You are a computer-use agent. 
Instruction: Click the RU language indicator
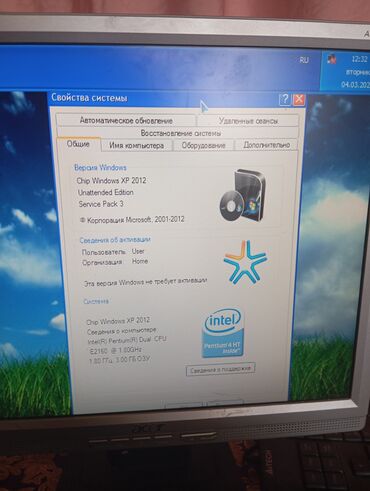[x=304, y=60]
